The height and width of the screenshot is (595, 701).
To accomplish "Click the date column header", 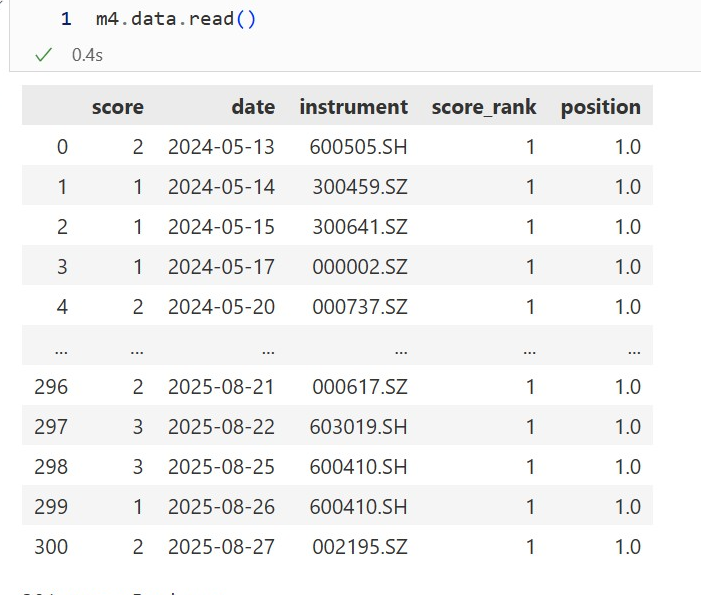I will coord(252,107).
